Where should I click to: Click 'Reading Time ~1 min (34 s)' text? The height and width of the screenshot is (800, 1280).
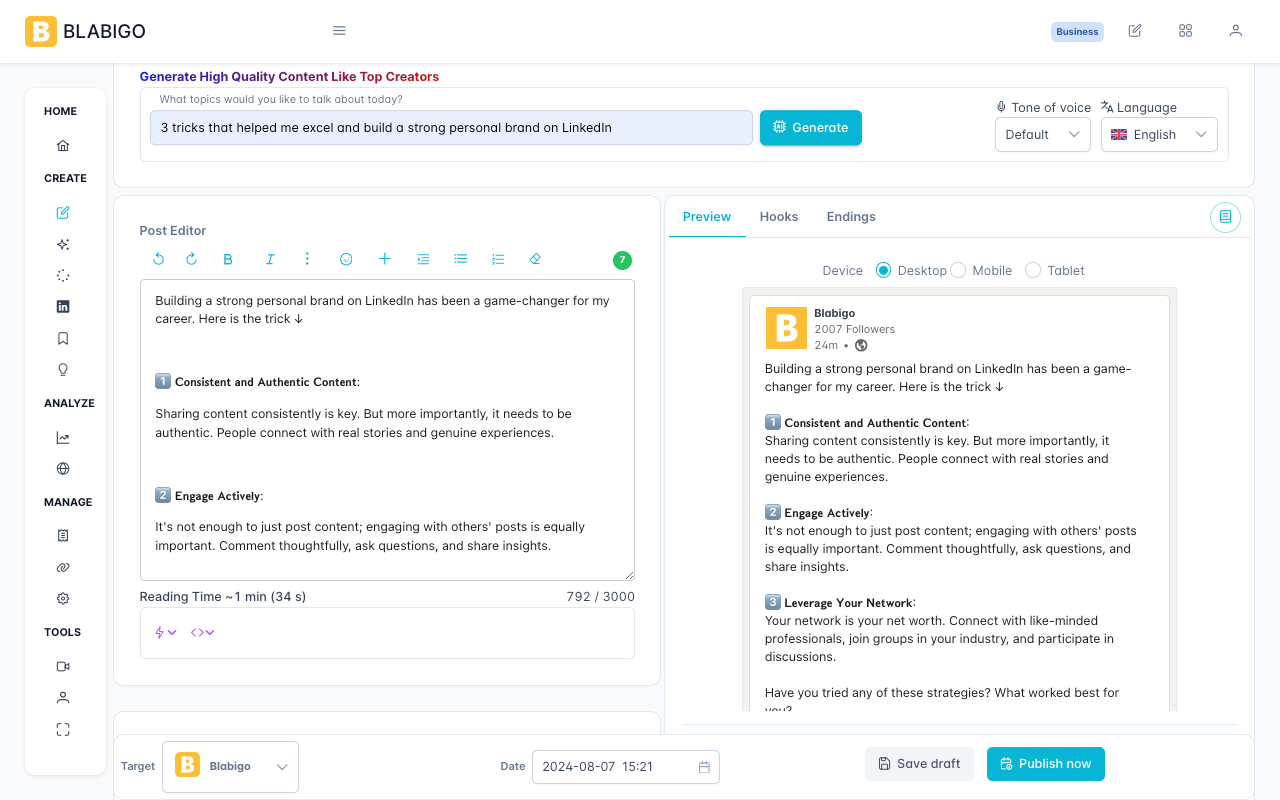point(223,597)
